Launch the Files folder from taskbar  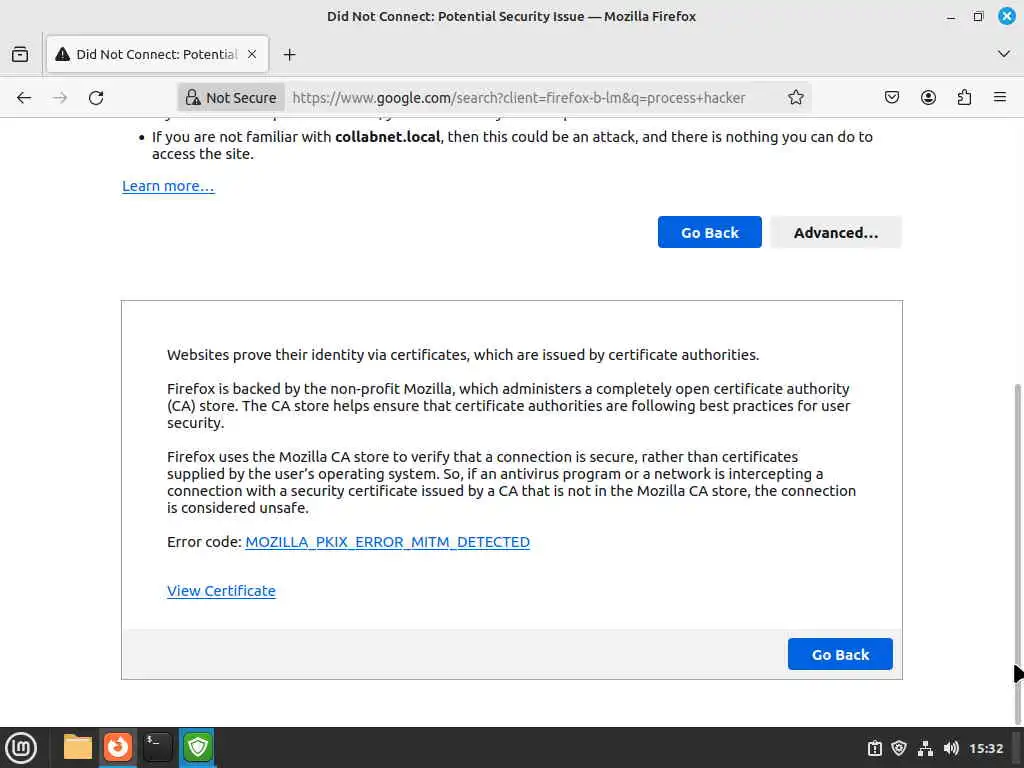point(78,747)
